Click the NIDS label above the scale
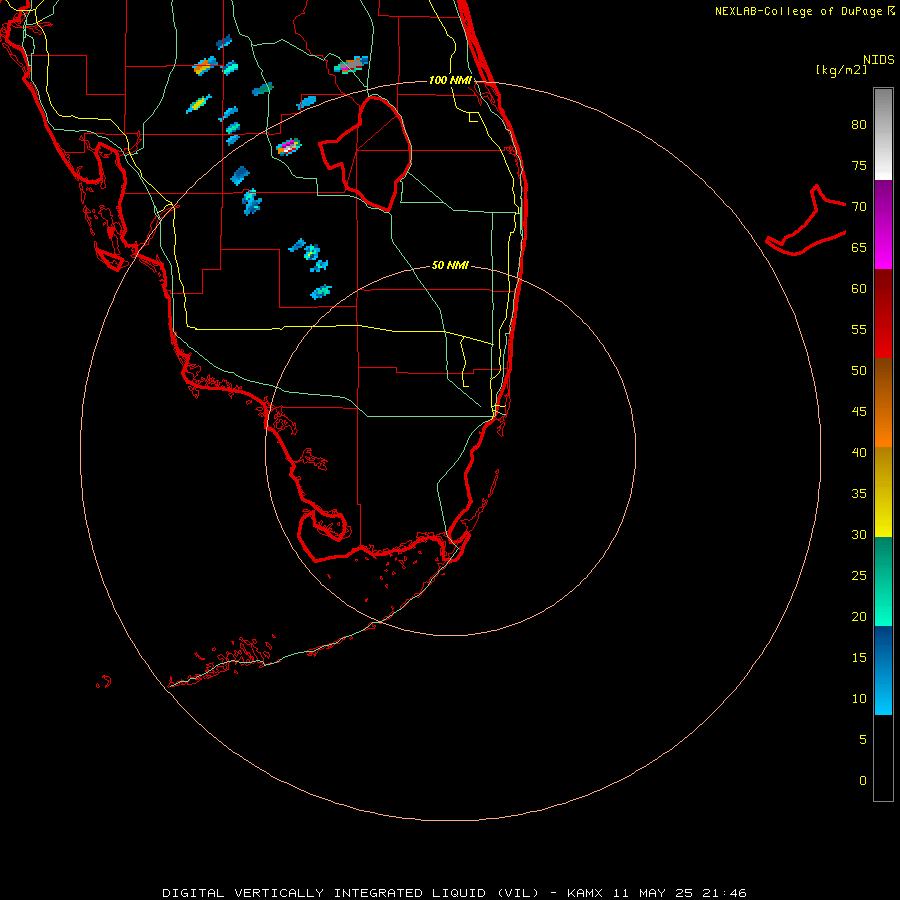The height and width of the screenshot is (900, 900). point(878,60)
